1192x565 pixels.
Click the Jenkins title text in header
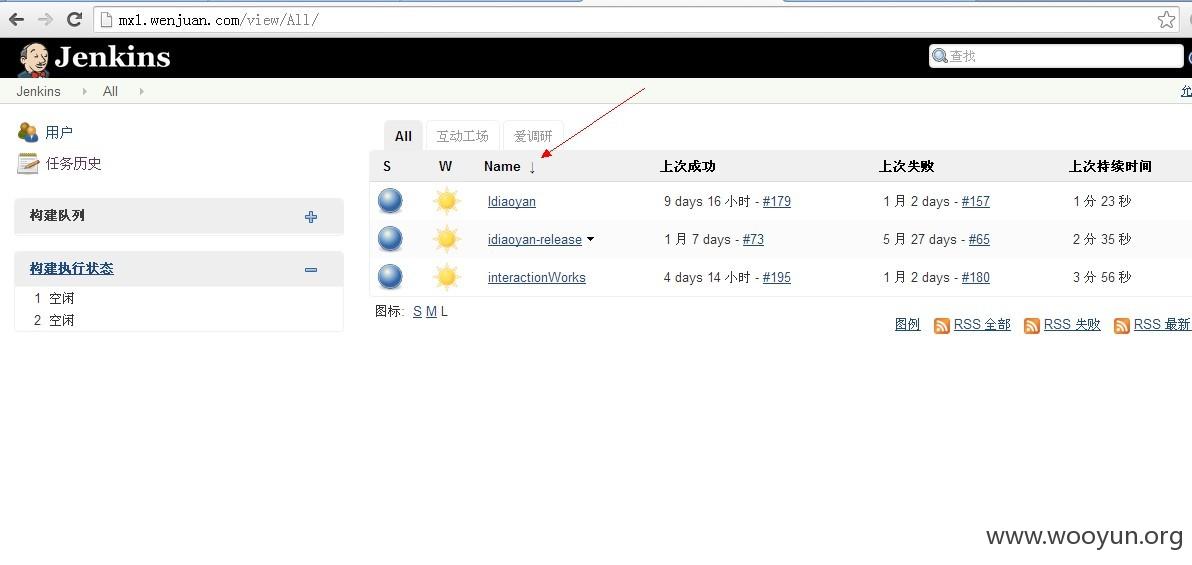tap(113, 58)
